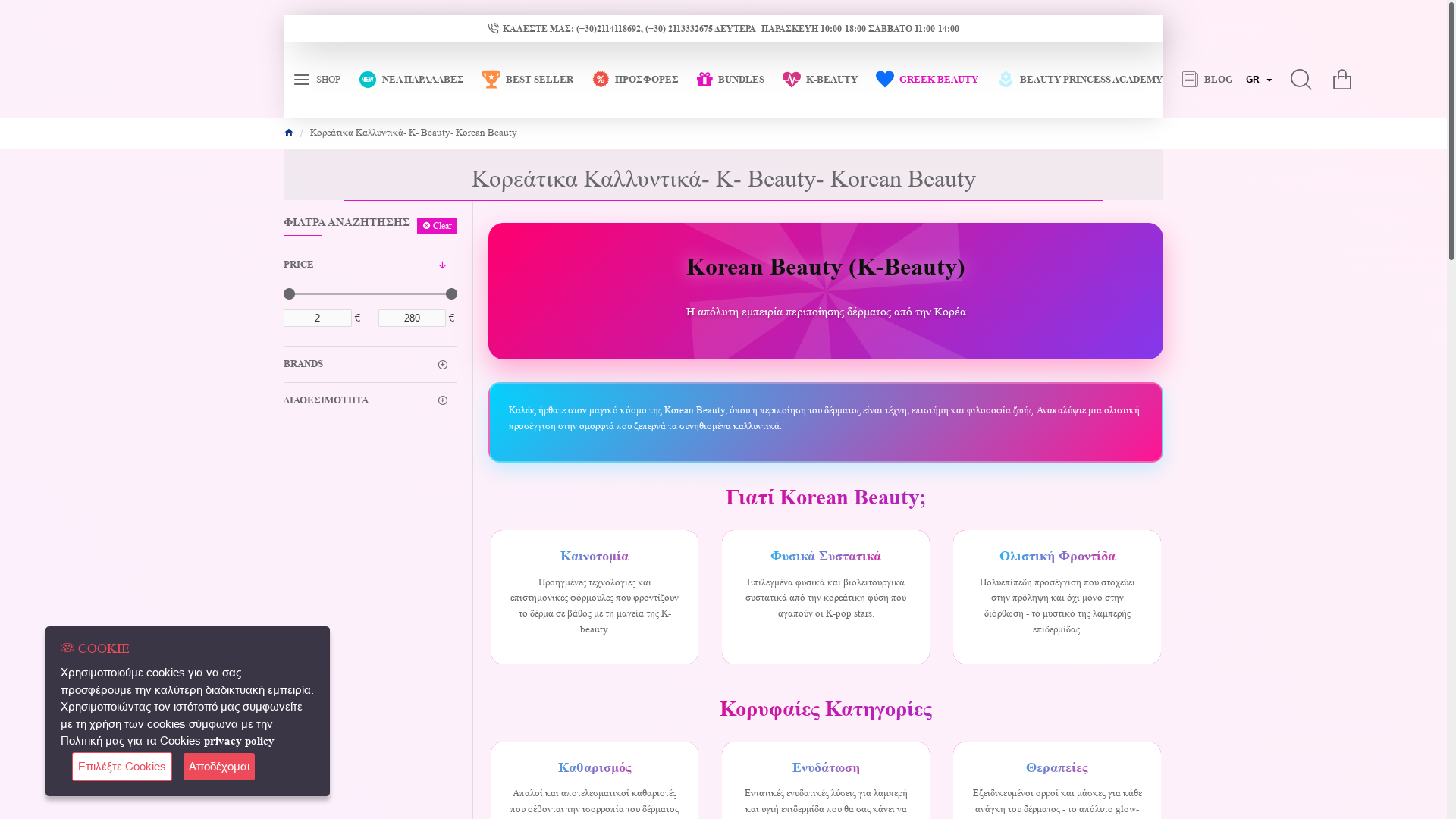This screenshot has width=1456, height=819.
Task: Accept cookies with the Αποδέχομαι button
Action: pos(219,767)
